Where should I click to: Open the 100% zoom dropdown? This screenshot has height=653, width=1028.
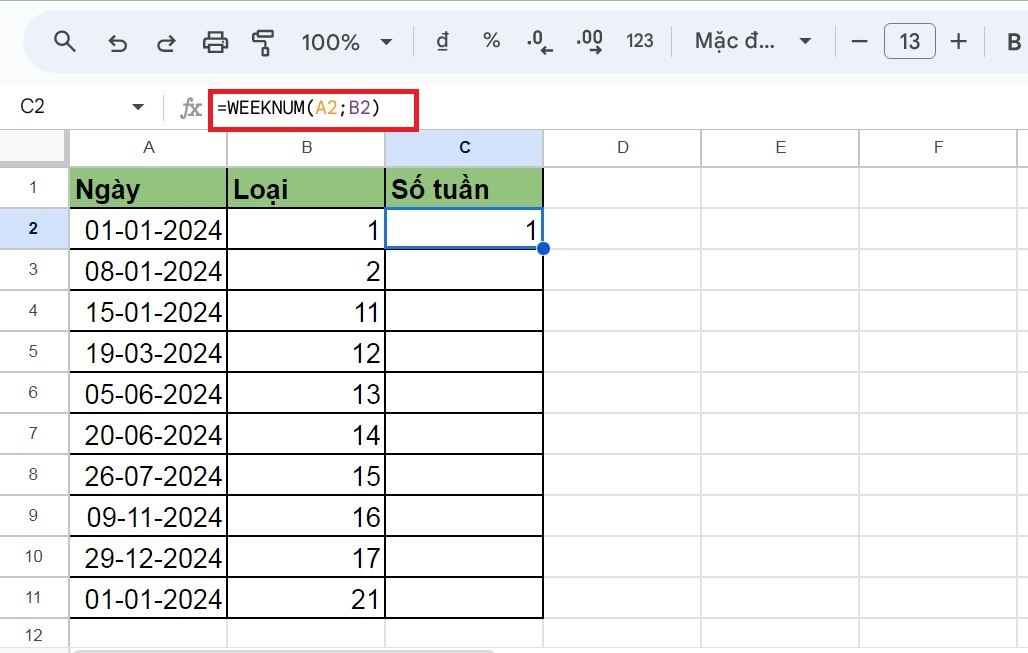tap(347, 43)
